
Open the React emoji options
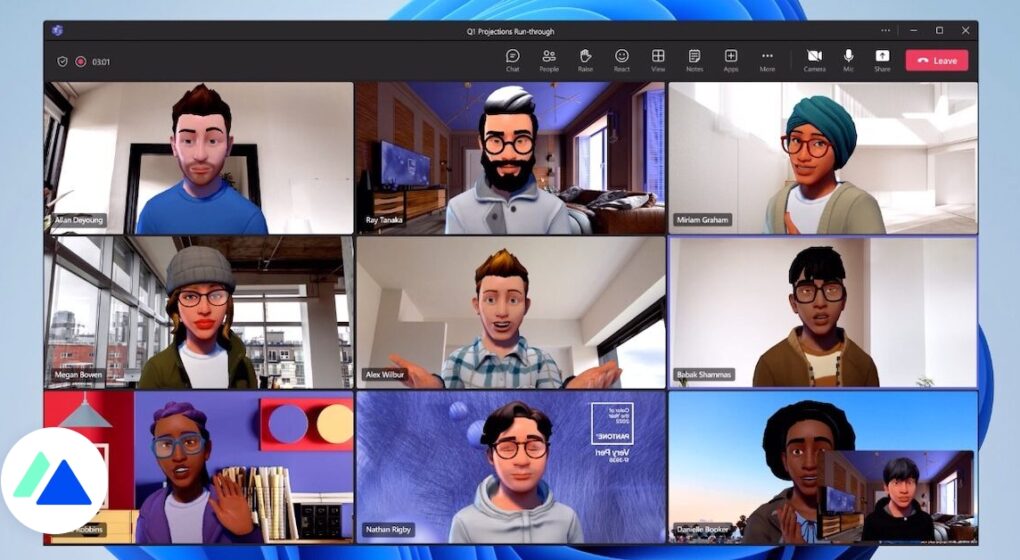622,60
